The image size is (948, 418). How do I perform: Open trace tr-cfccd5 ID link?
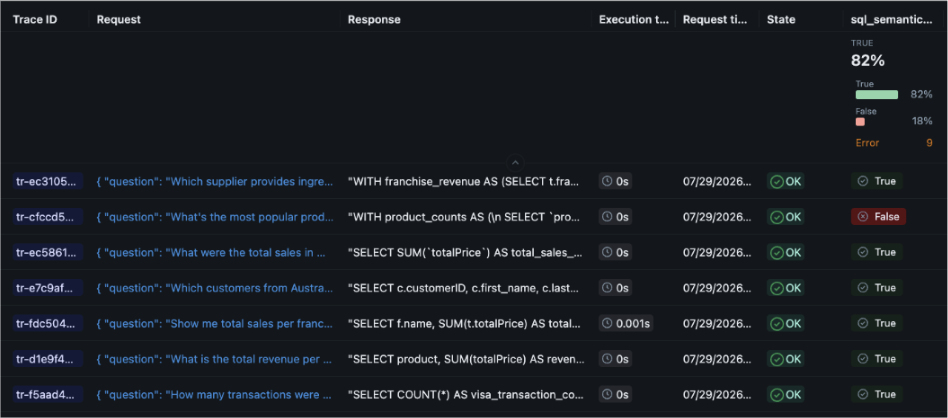[x=47, y=217]
